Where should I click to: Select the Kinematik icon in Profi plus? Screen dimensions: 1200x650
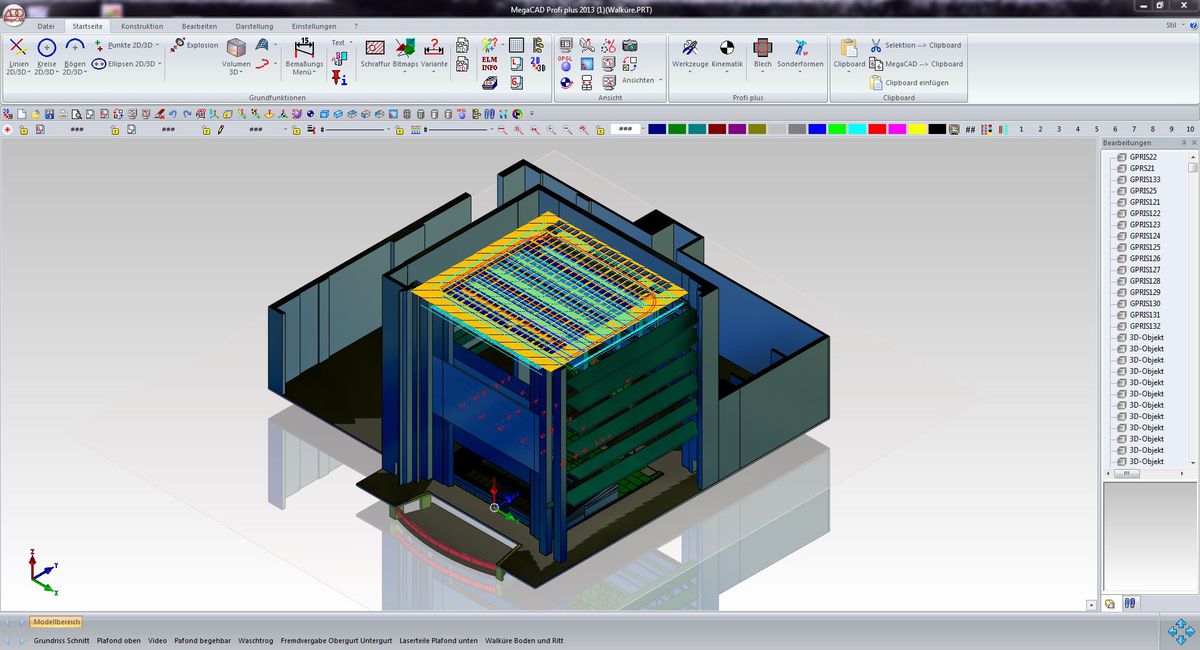pos(727,48)
